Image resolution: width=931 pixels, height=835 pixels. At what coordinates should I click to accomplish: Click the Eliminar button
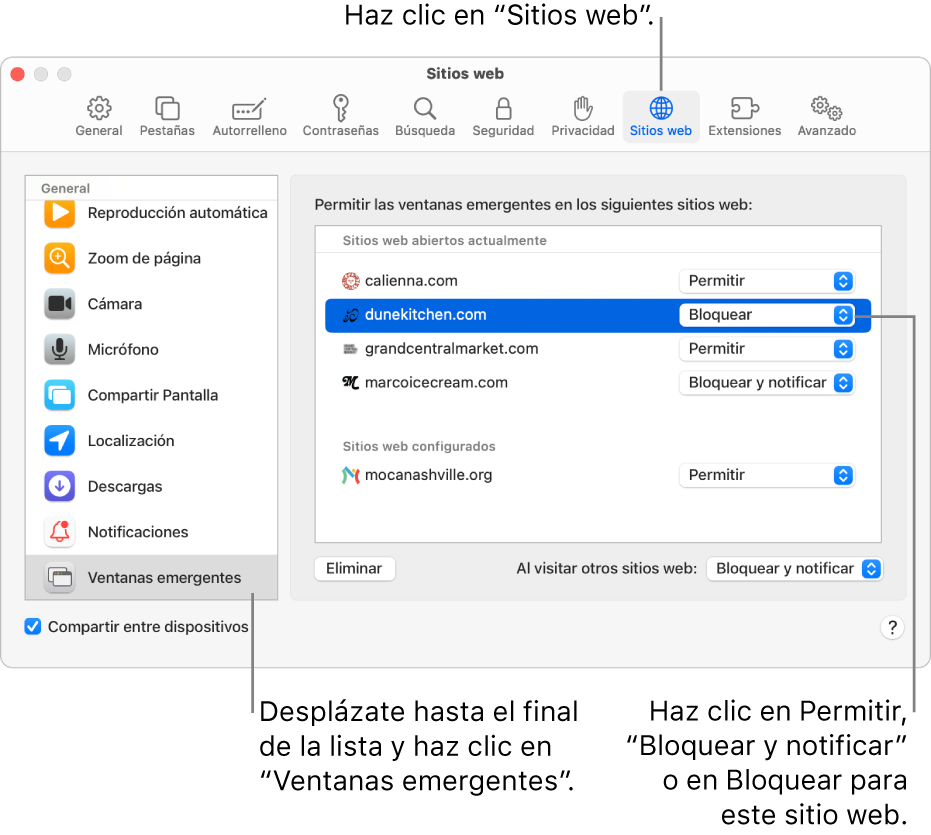[x=354, y=568]
